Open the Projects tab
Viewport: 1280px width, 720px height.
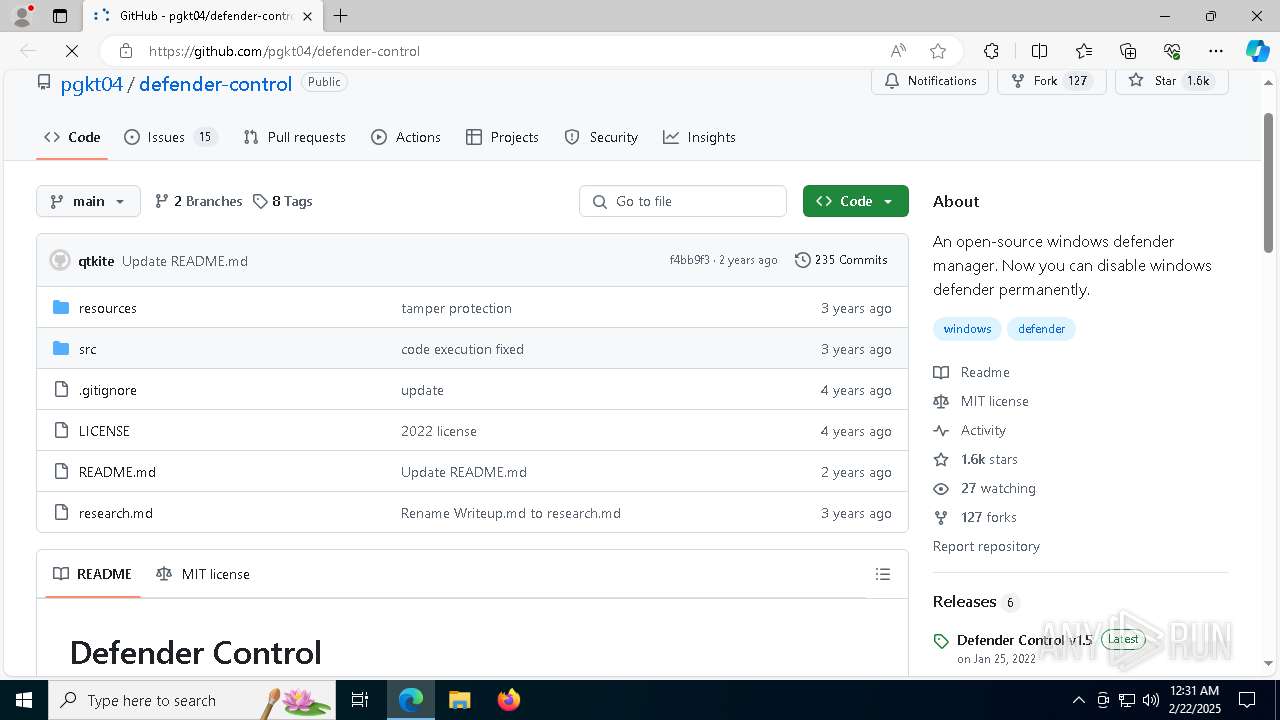coord(502,137)
